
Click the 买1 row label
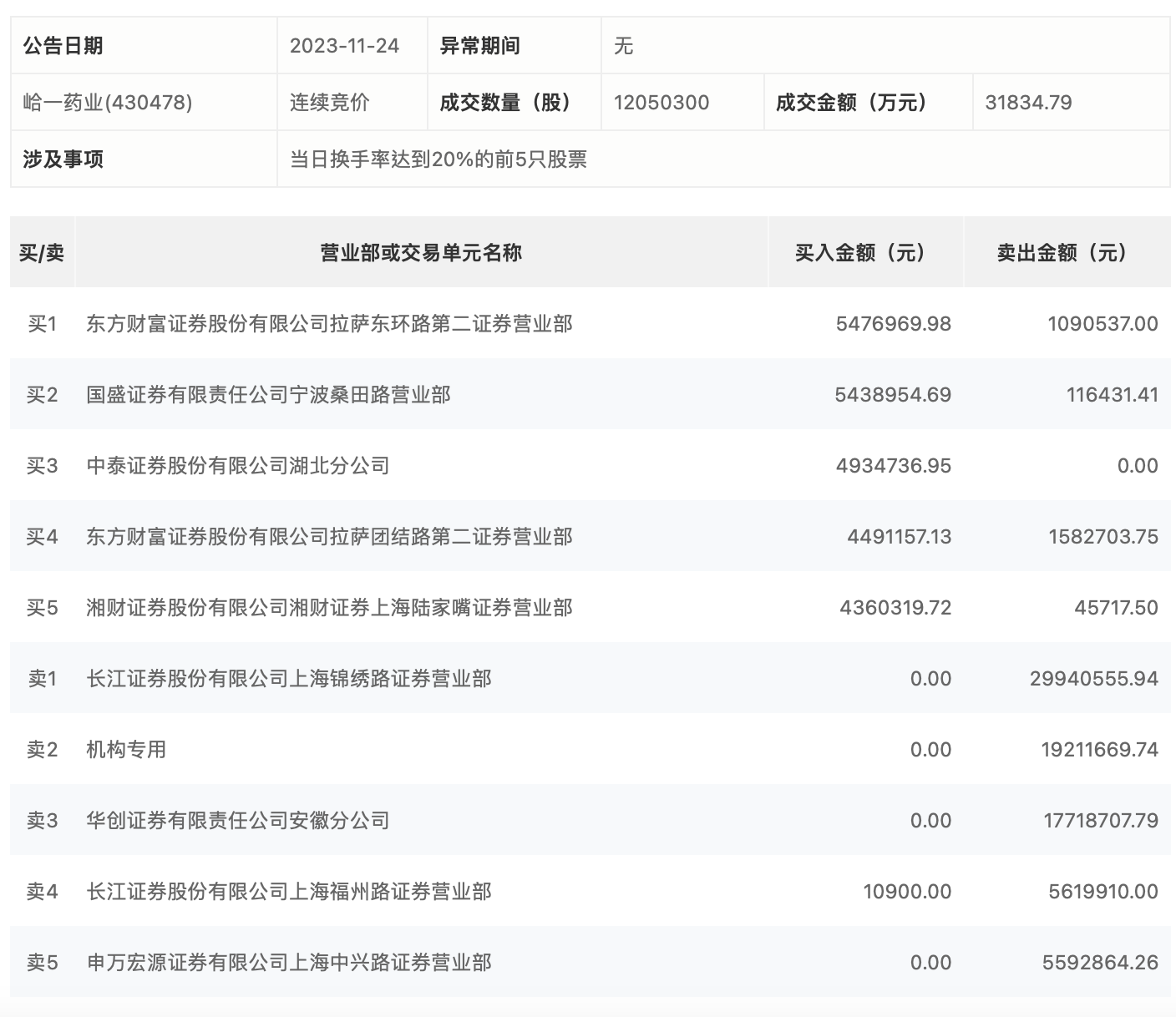coord(42,324)
